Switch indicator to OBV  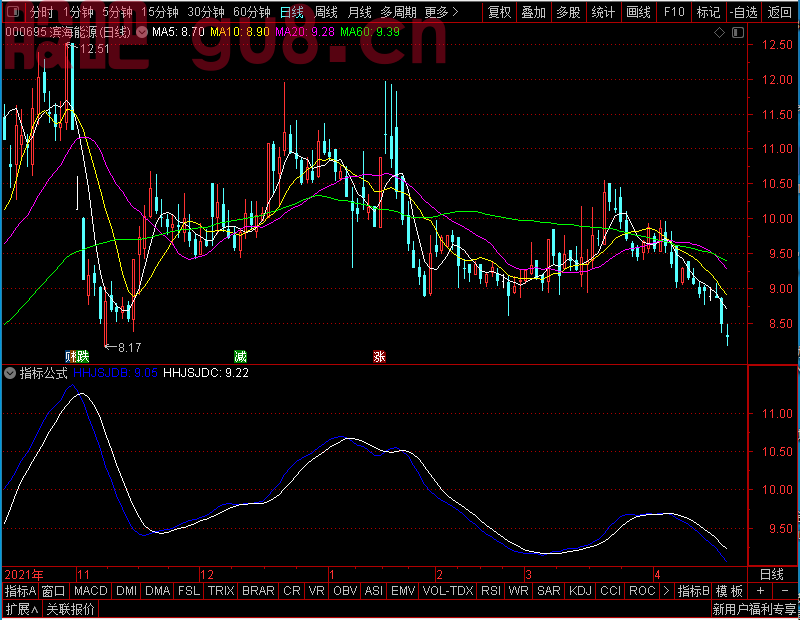(345, 591)
